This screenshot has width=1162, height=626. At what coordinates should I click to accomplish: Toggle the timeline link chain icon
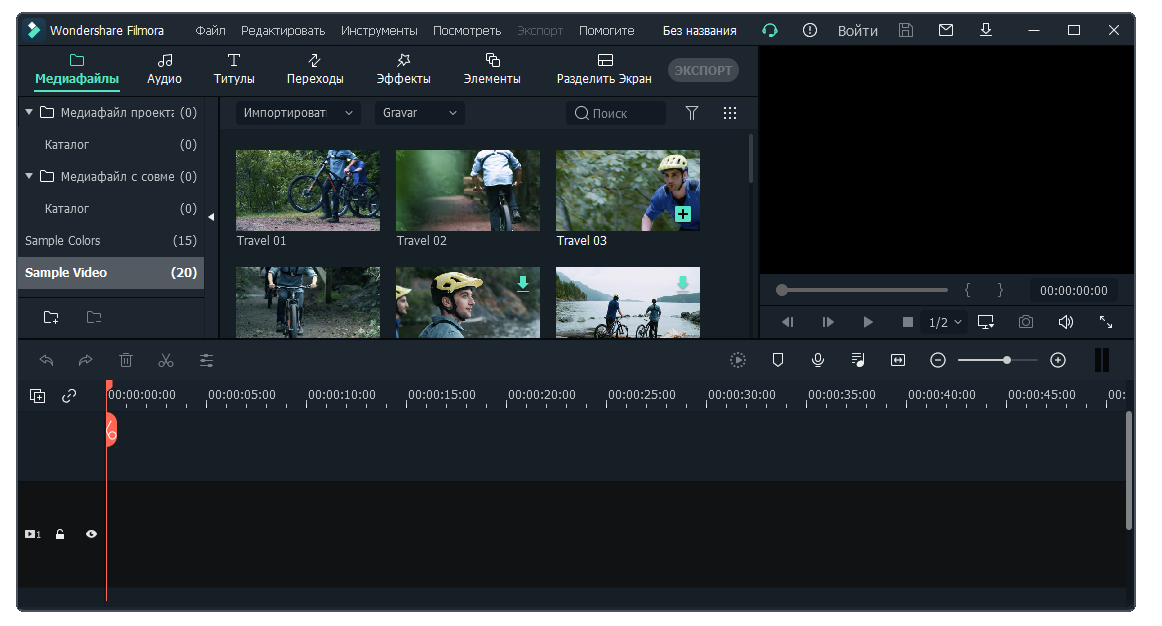pyautogui.click(x=69, y=396)
